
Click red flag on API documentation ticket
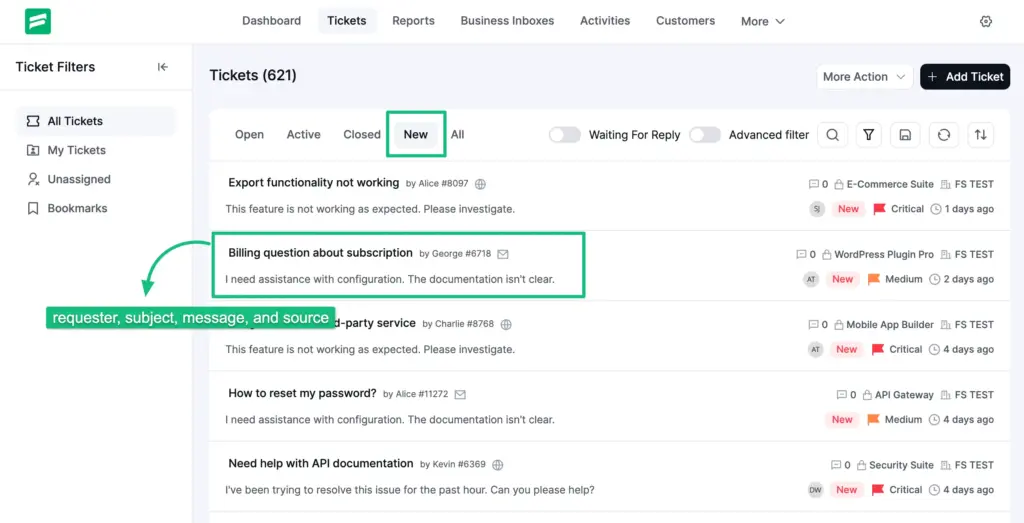click(x=878, y=490)
